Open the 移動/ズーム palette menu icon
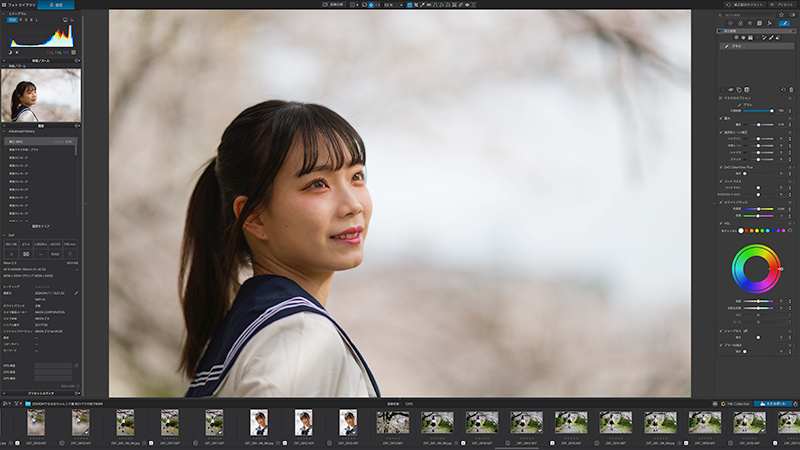800x450 pixels. [78, 61]
